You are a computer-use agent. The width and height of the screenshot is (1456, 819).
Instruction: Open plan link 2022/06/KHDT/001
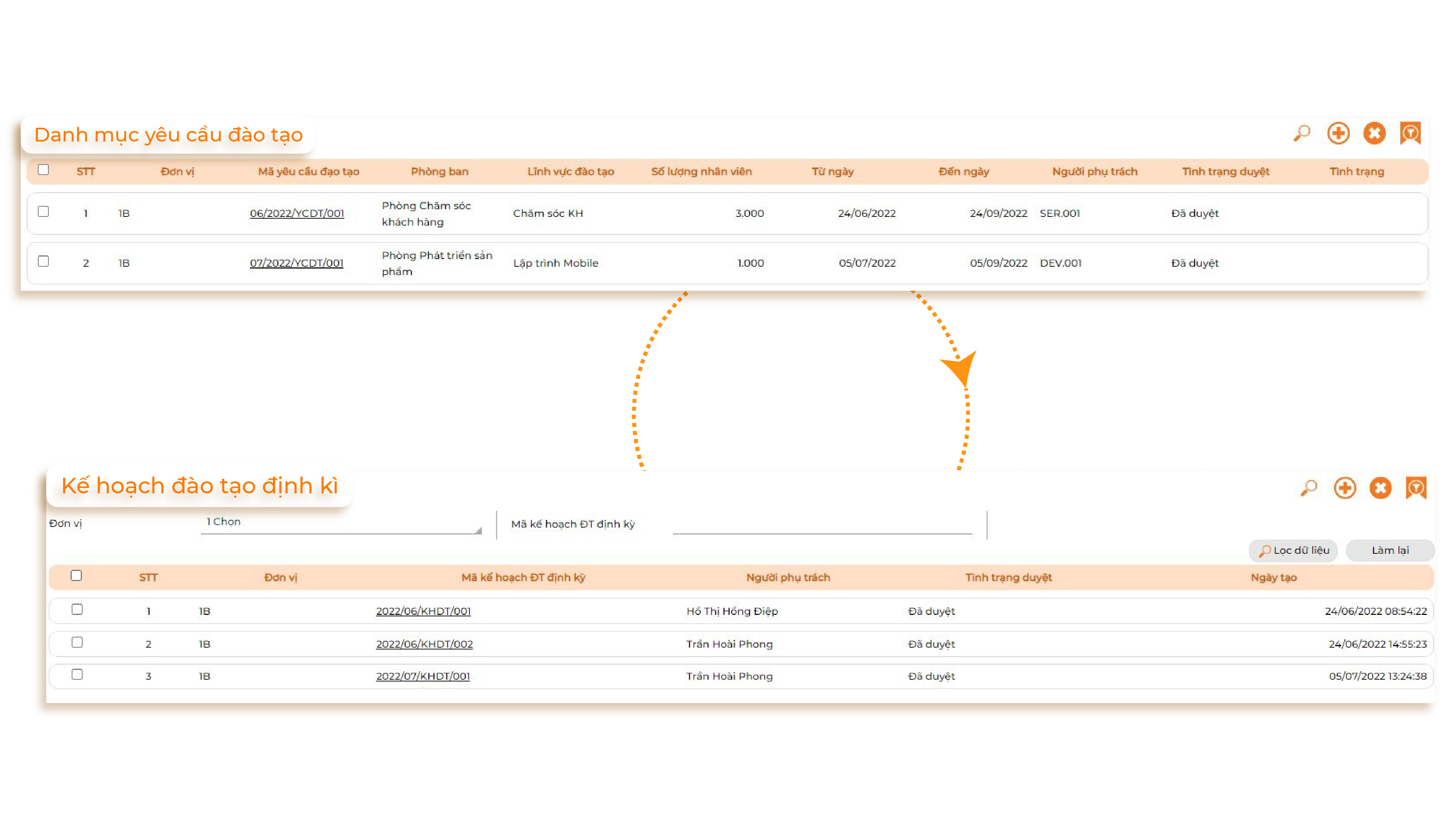423,611
